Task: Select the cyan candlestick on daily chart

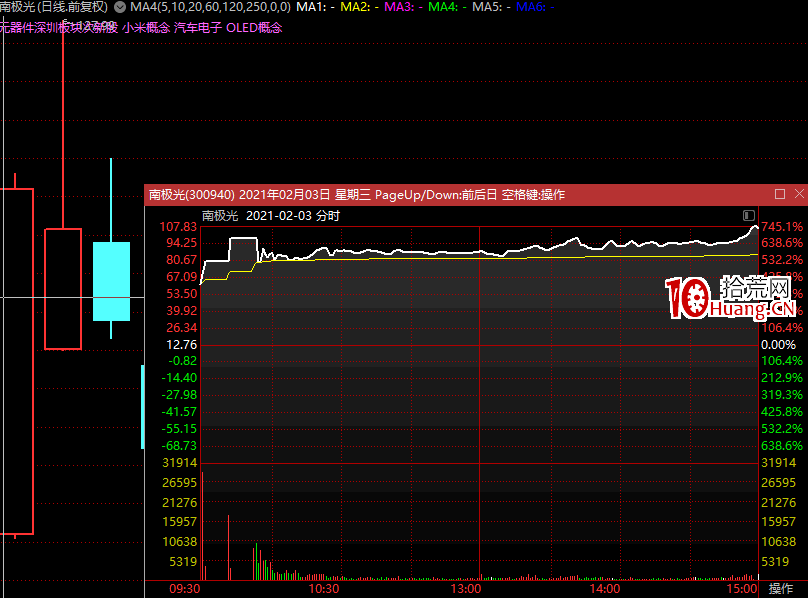Action: point(111,281)
